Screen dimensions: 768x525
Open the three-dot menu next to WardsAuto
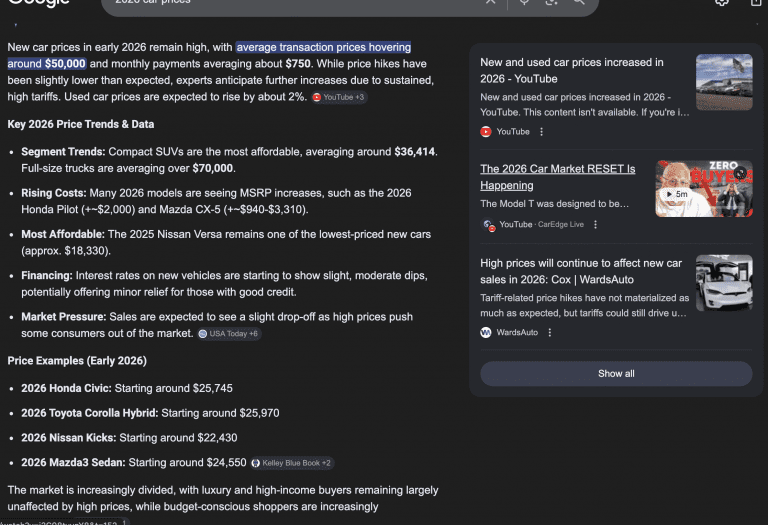[x=549, y=332]
